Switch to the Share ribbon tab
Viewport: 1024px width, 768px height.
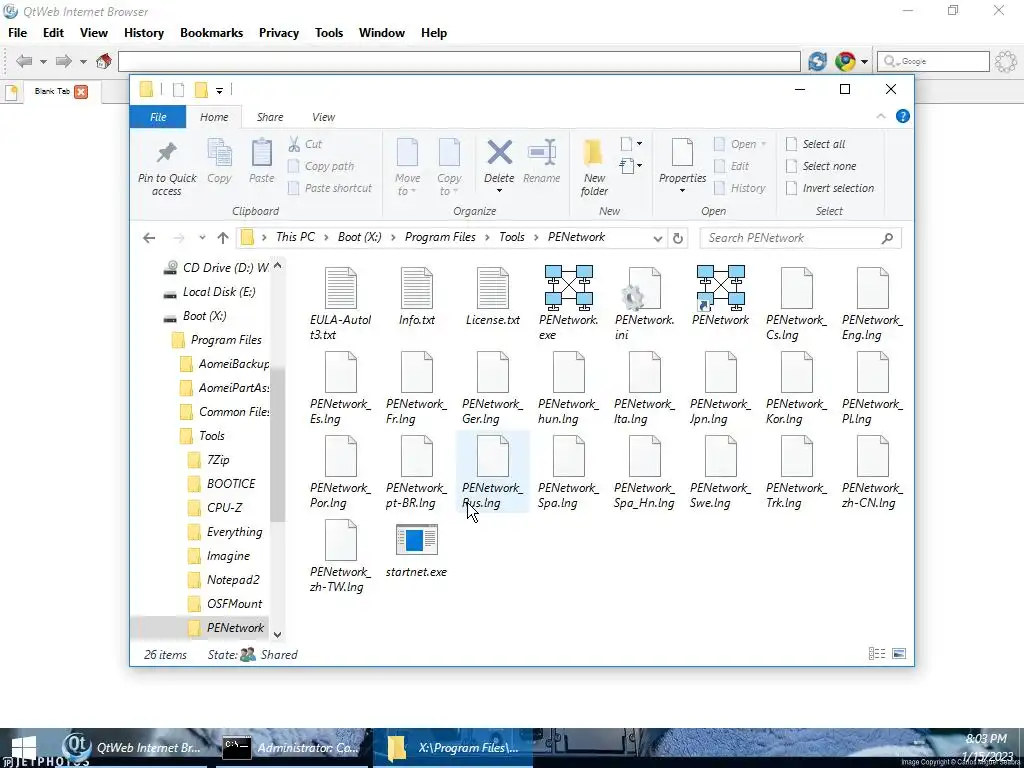click(270, 117)
